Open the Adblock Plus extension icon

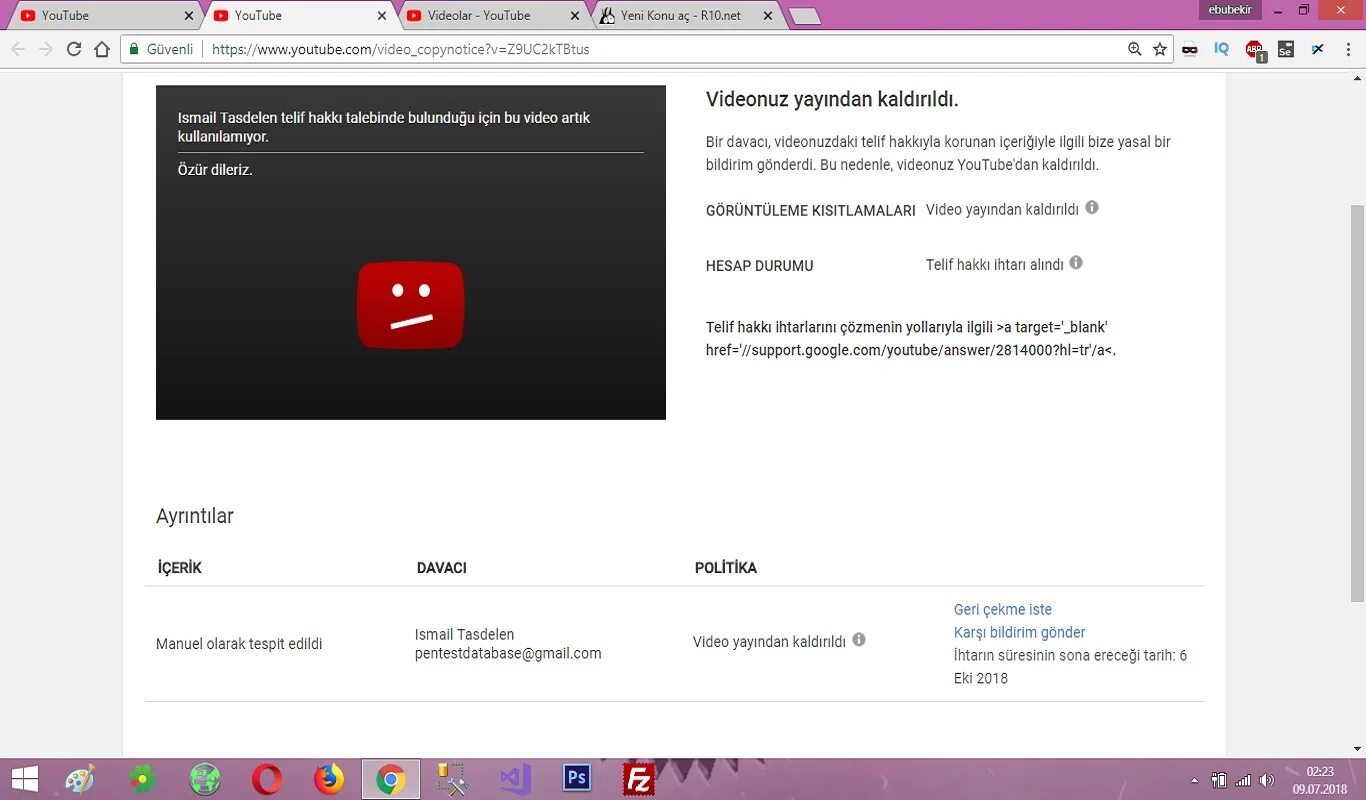click(1255, 50)
